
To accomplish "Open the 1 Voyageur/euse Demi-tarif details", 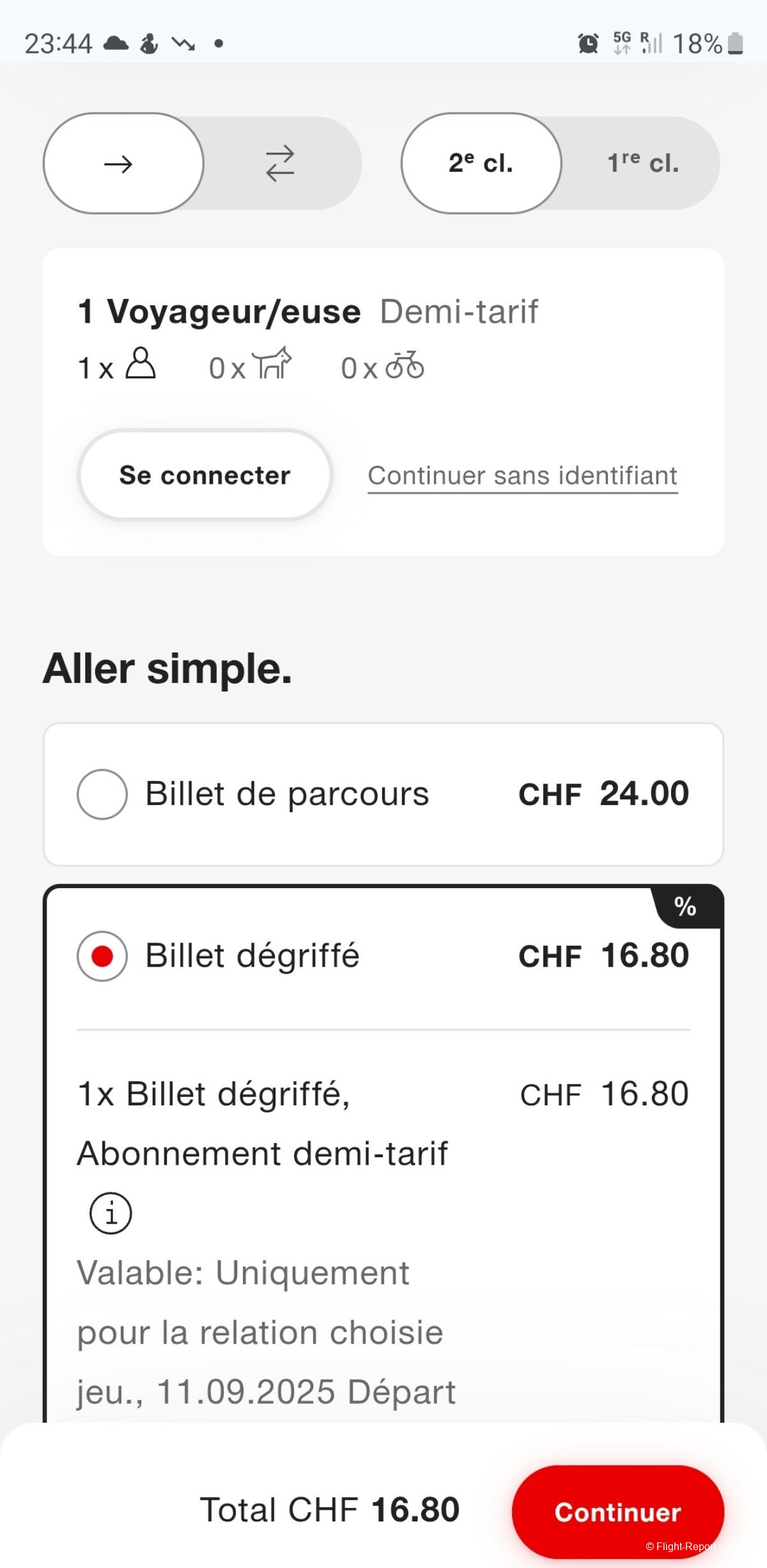I will pyautogui.click(x=307, y=312).
